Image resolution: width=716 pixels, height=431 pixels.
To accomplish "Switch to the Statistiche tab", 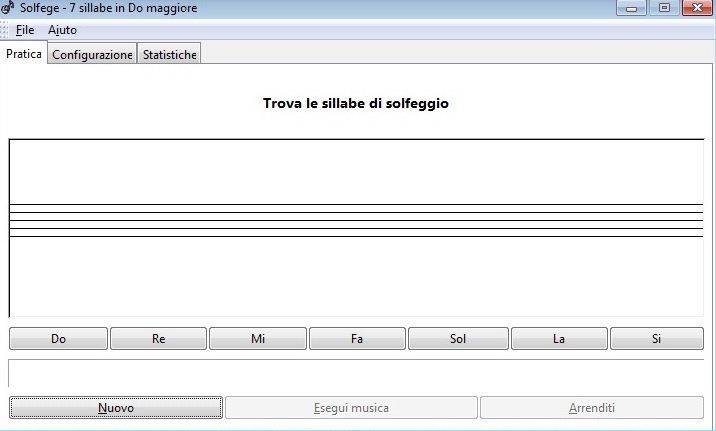I will click(169, 54).
